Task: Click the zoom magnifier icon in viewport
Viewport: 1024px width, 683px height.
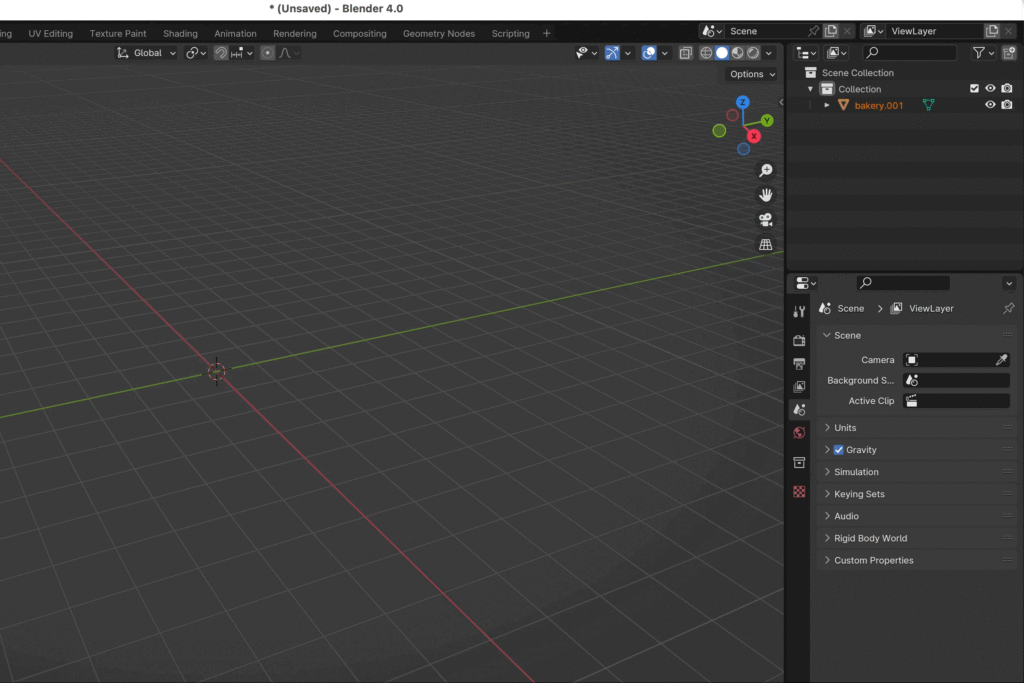Action: (766, 171)
